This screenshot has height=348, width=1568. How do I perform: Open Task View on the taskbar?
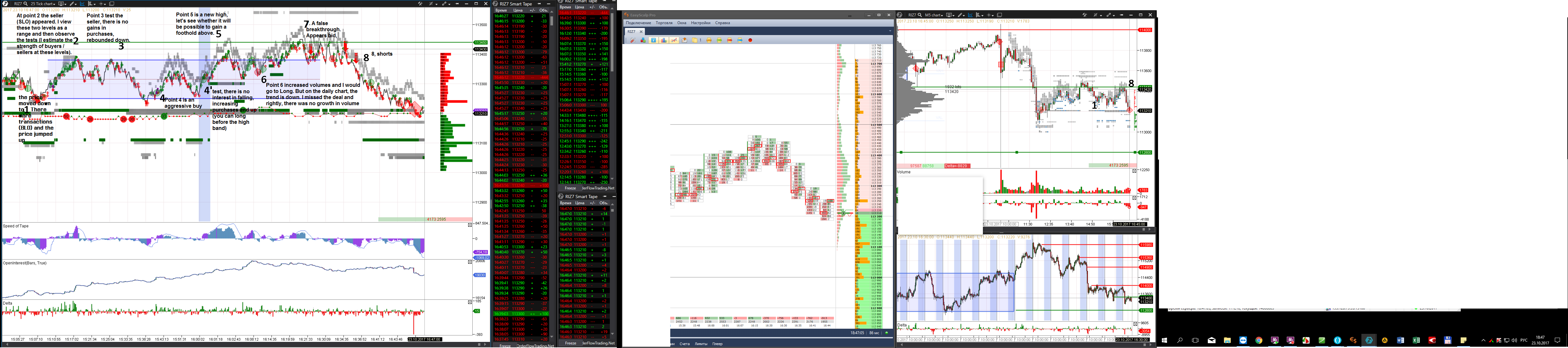[1196, 340]
